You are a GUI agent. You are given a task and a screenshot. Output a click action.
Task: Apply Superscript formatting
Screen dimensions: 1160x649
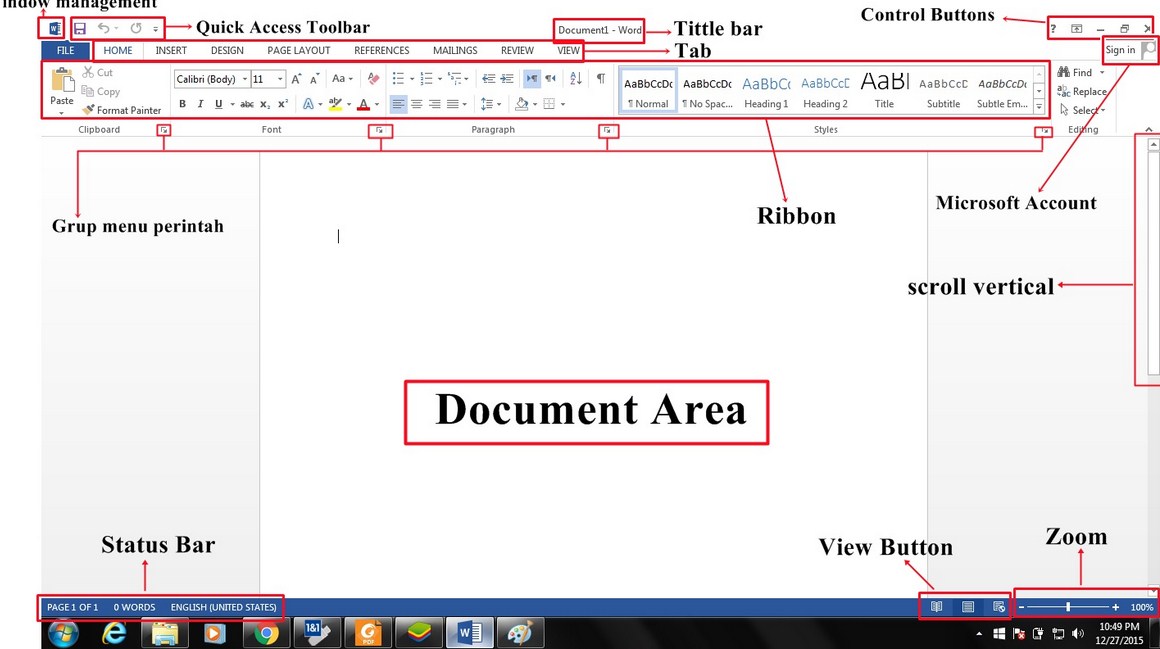(283, 104)
